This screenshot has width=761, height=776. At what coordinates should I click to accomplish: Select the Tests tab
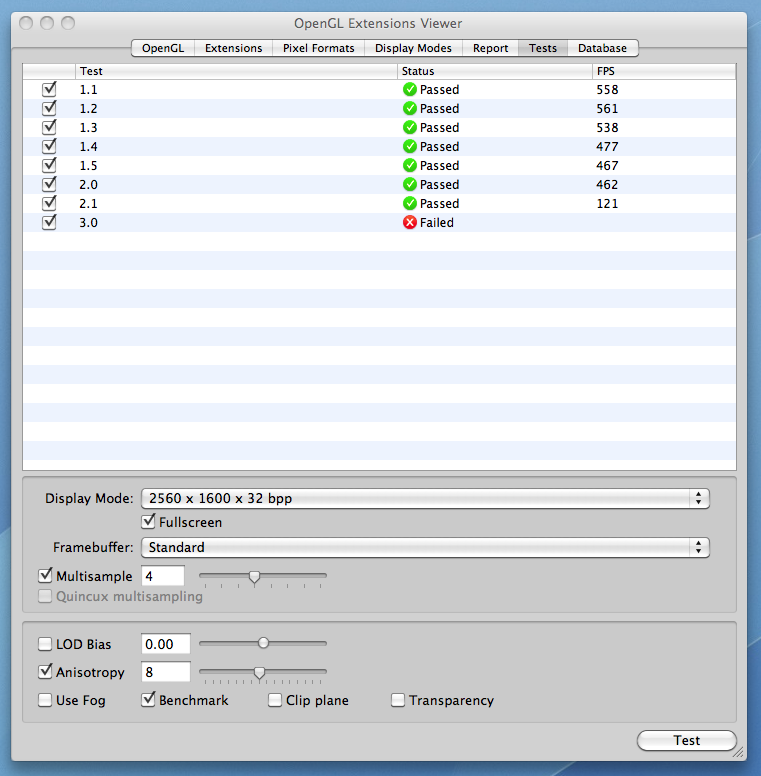[x=543, y=48]
